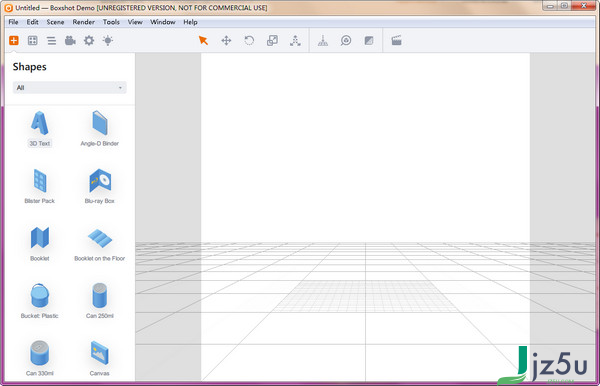Open the Shapes panel with the orange plus icon
600x386 pixels.
coord(14,40)
